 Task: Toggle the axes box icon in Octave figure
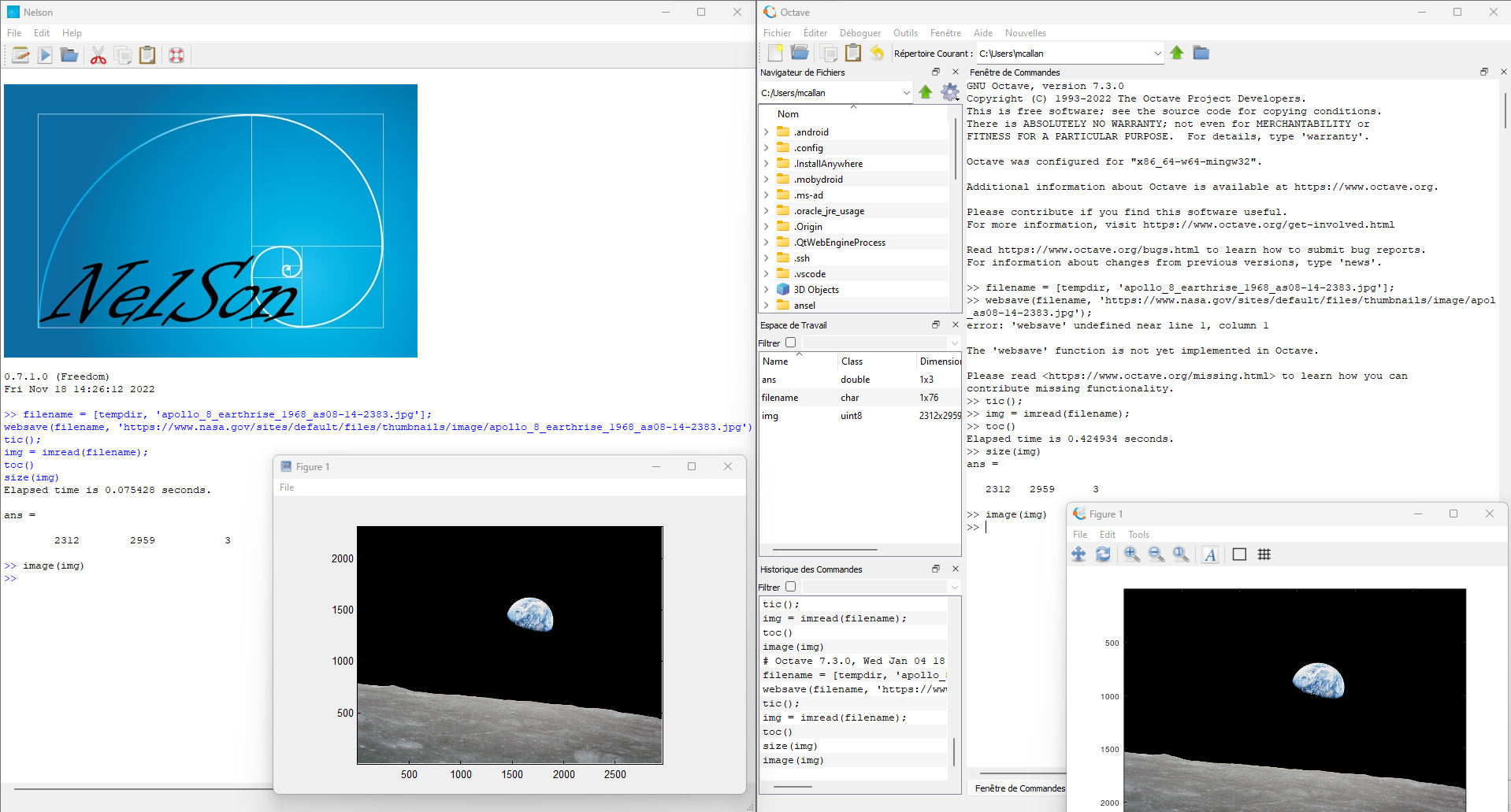click(x=1239, y=554)
